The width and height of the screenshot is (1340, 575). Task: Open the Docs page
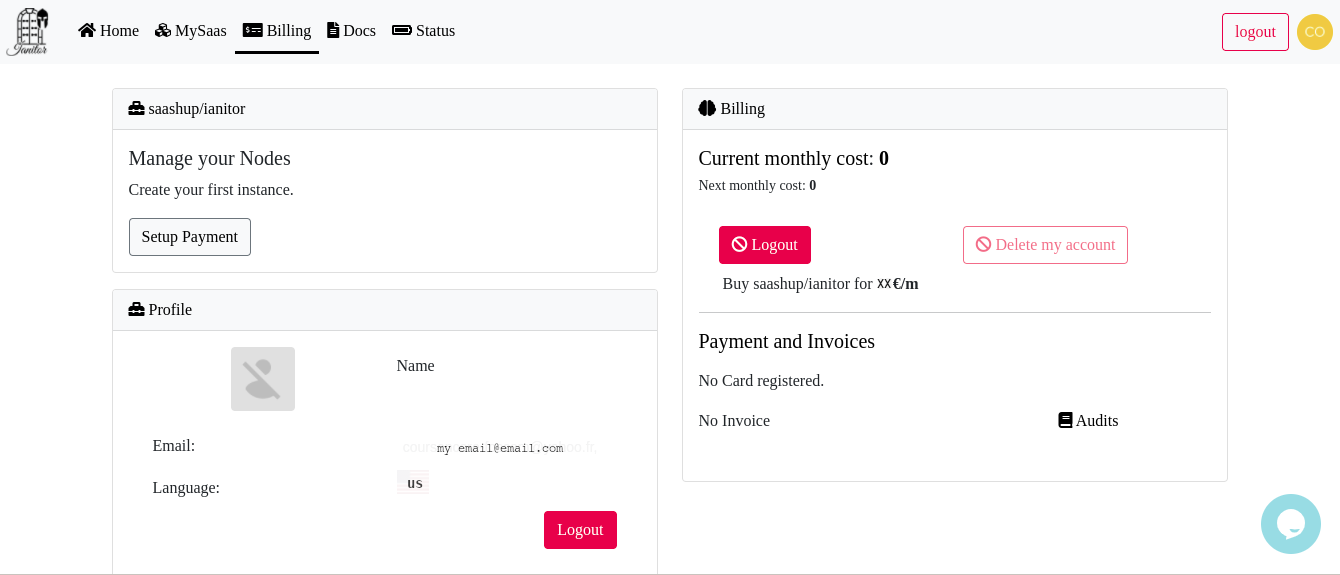[351, 31]
